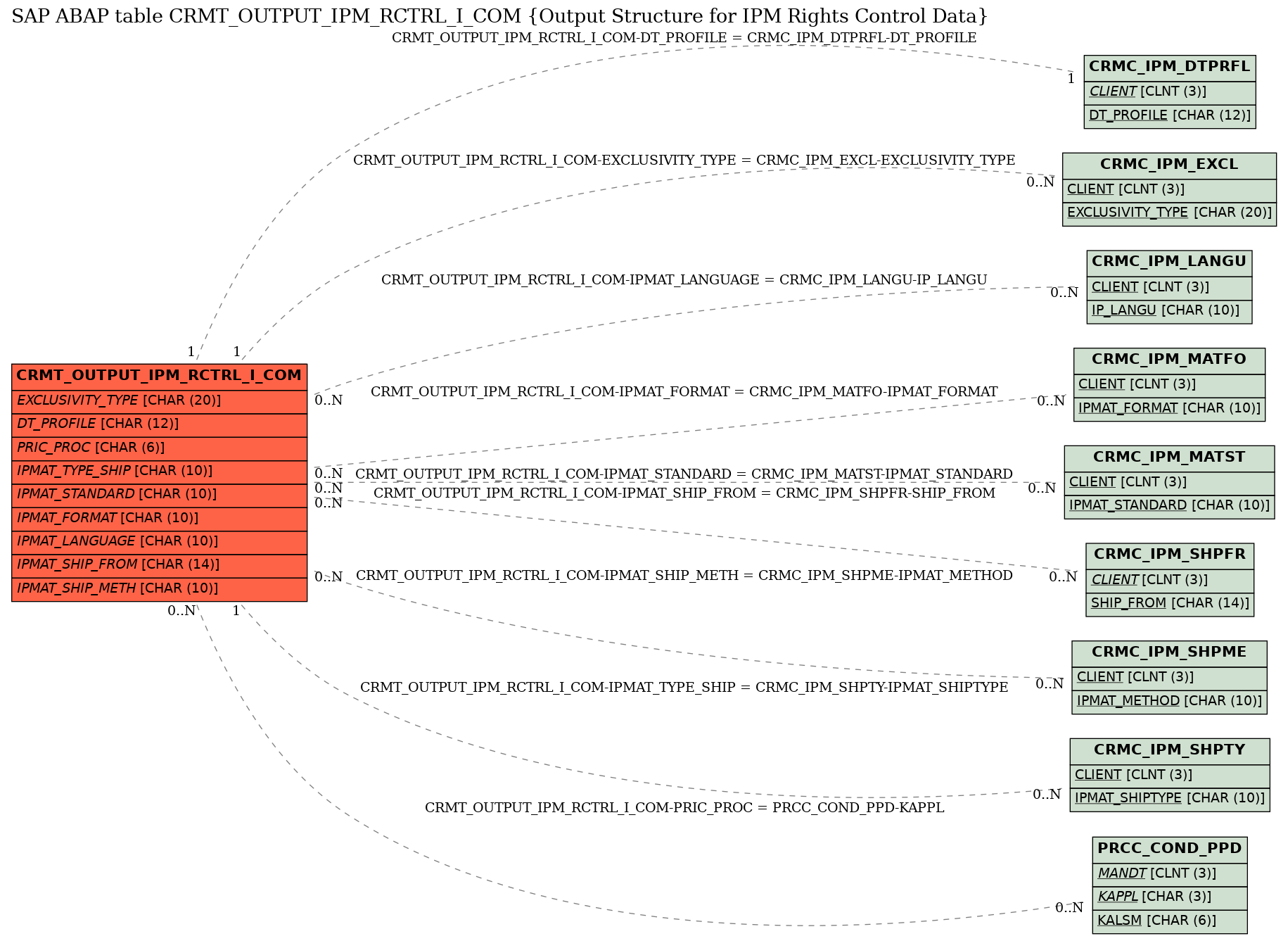1288x941 pixels.
Task: Click the CRMT_OUTPUT_IPM_RCTRL_I_COM table header
Action: (159, 376)
